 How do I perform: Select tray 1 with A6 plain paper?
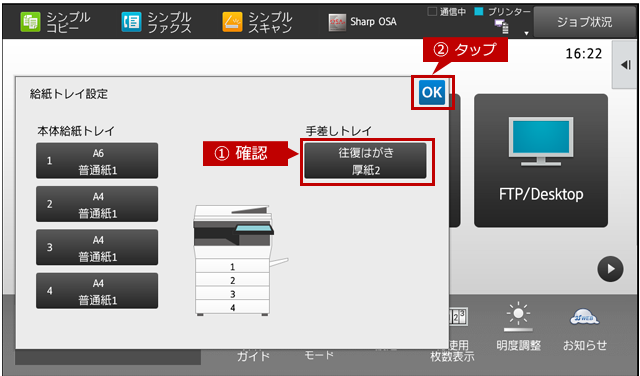tap(97, 160)
